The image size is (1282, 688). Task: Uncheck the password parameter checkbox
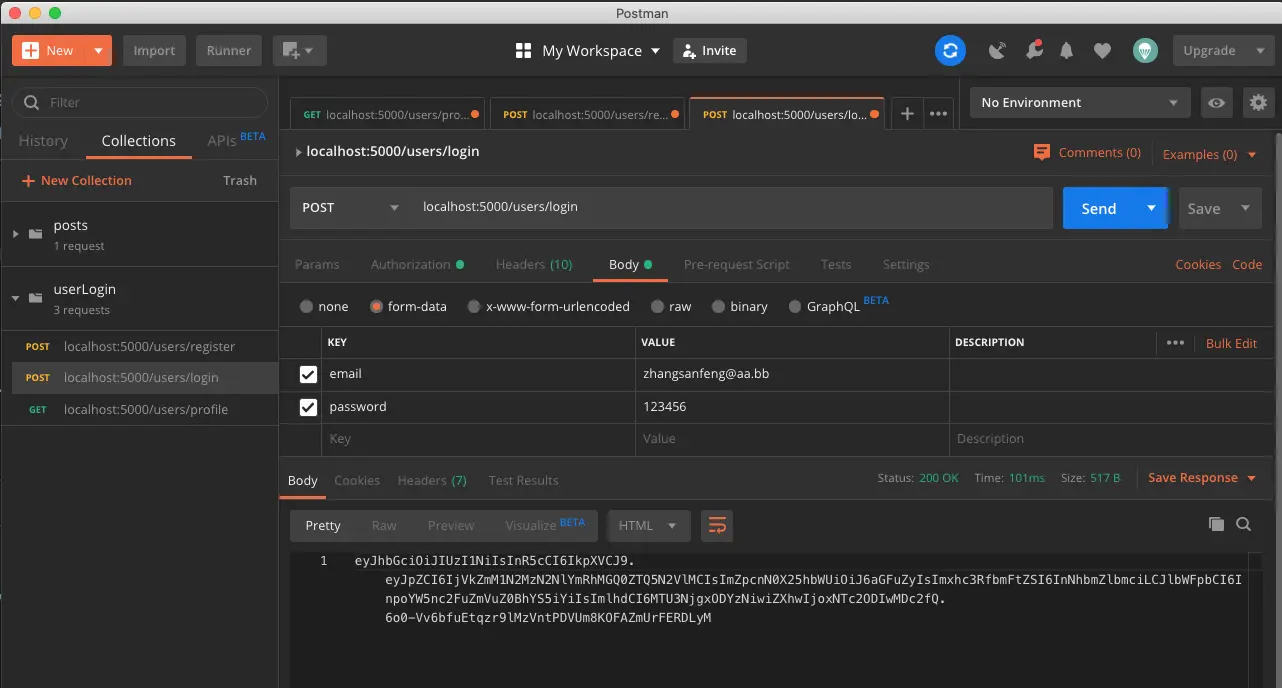click(x=308, y=407)
